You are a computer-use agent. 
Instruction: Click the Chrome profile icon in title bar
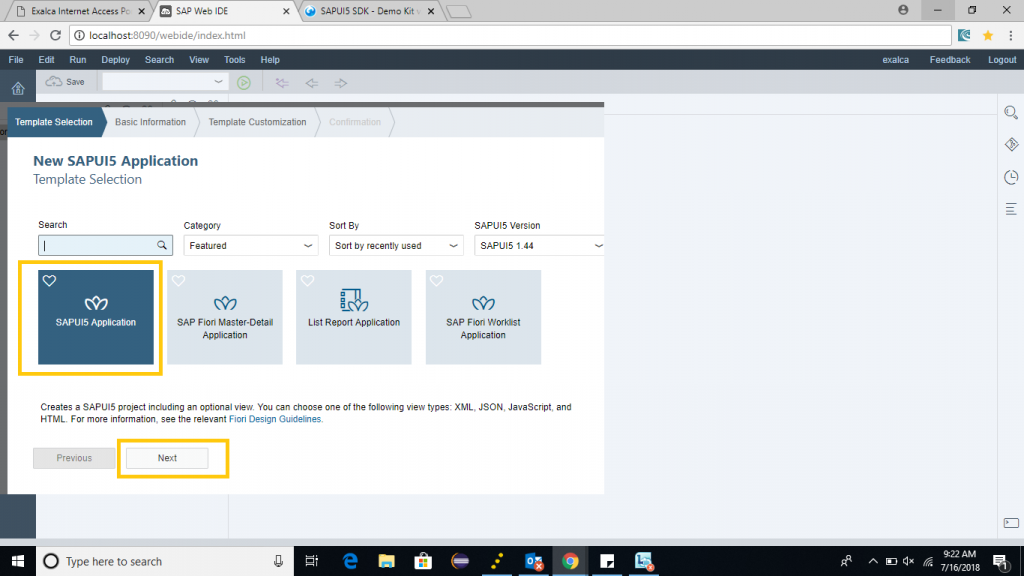903,10
